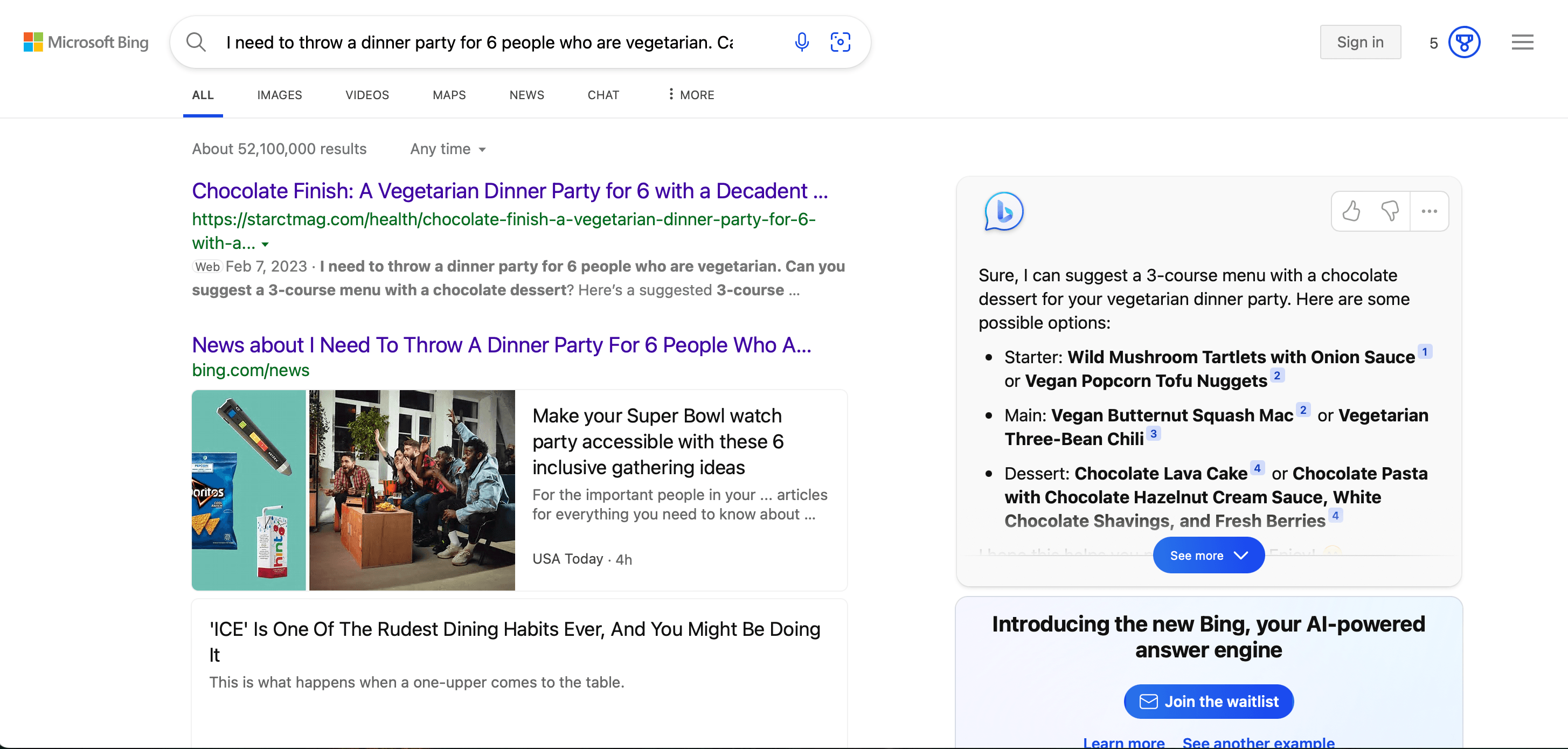Give the AI answer a thumbs up
Viewport: 1568px width, 749px height.
coord(1352,211)
